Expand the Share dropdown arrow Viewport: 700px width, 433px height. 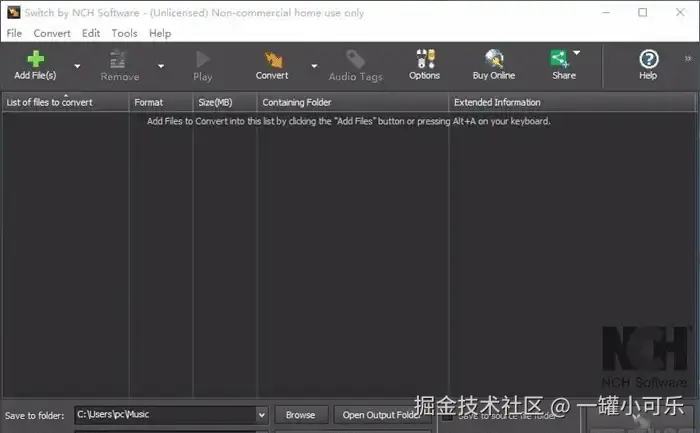coord(577,53)
